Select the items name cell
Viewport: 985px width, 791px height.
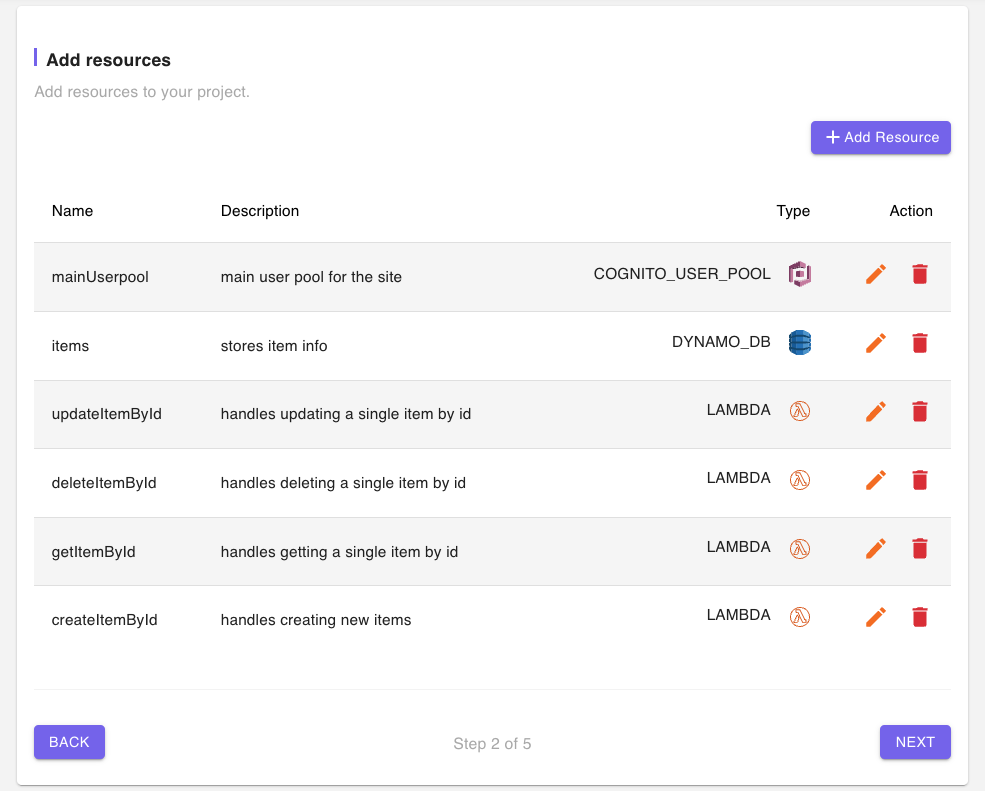[x=70, y=346]
